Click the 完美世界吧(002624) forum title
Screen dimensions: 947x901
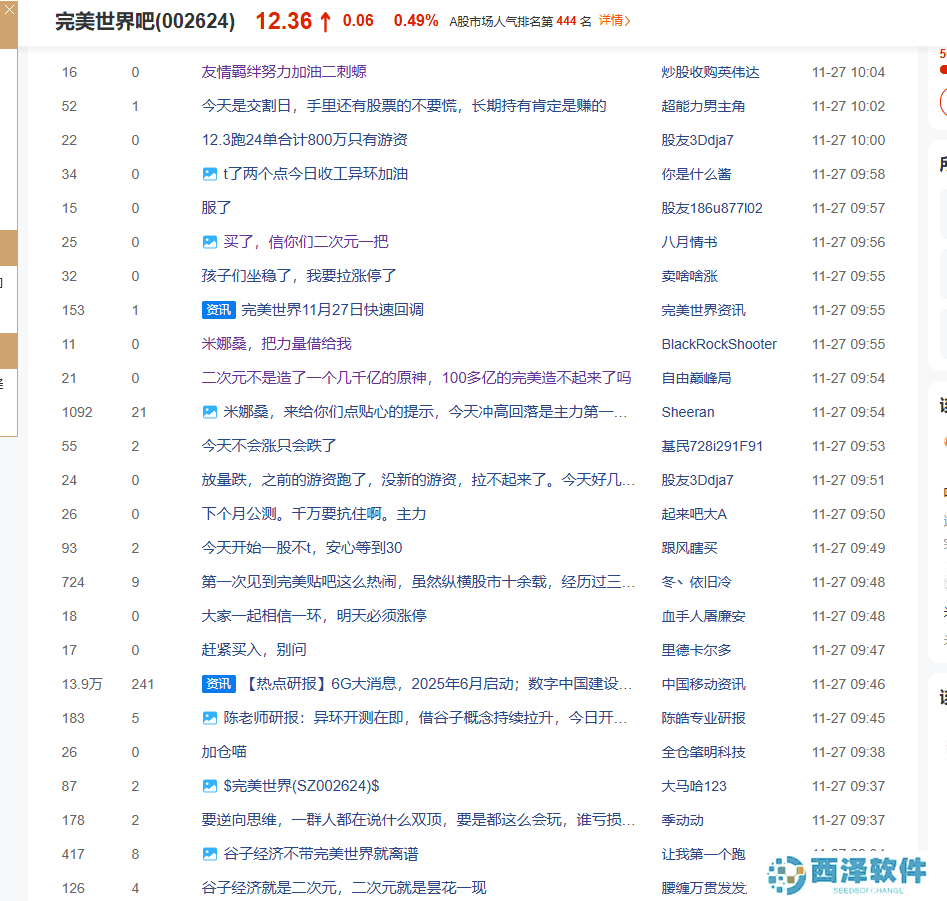(x=145, y=21)
